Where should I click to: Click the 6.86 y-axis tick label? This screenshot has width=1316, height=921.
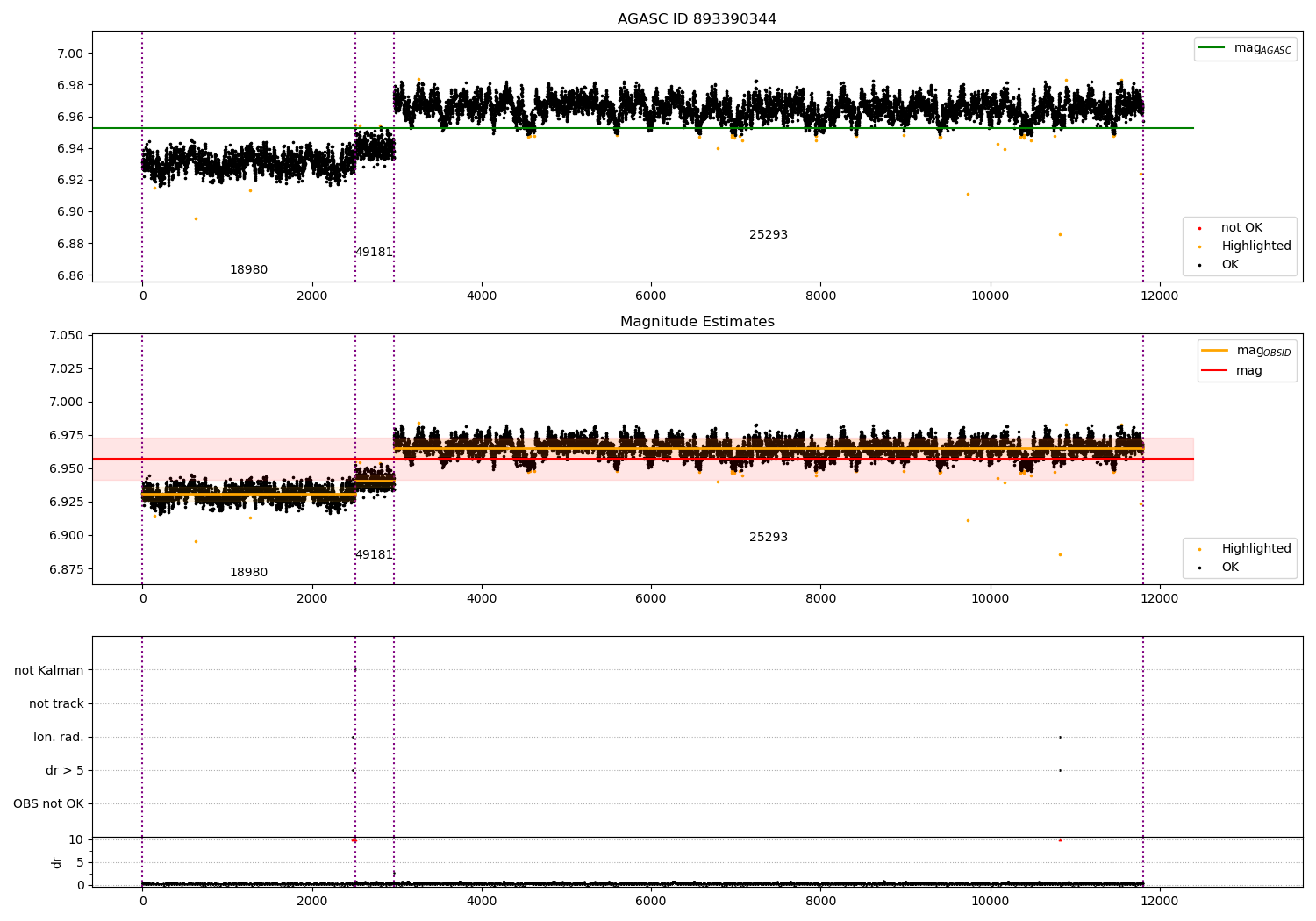(x=70, y=275)
